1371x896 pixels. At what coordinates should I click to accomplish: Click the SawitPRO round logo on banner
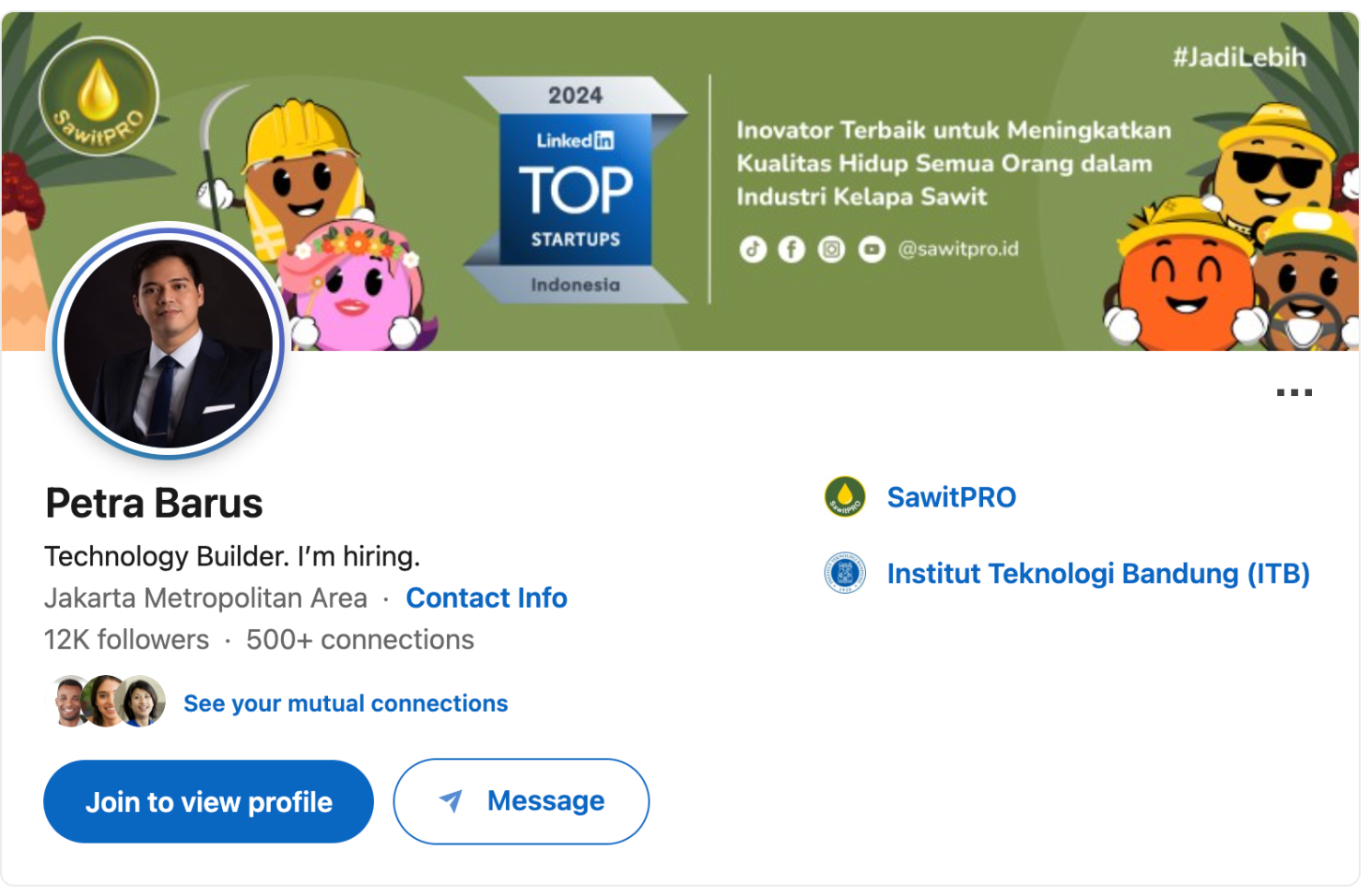click(99, 97)
